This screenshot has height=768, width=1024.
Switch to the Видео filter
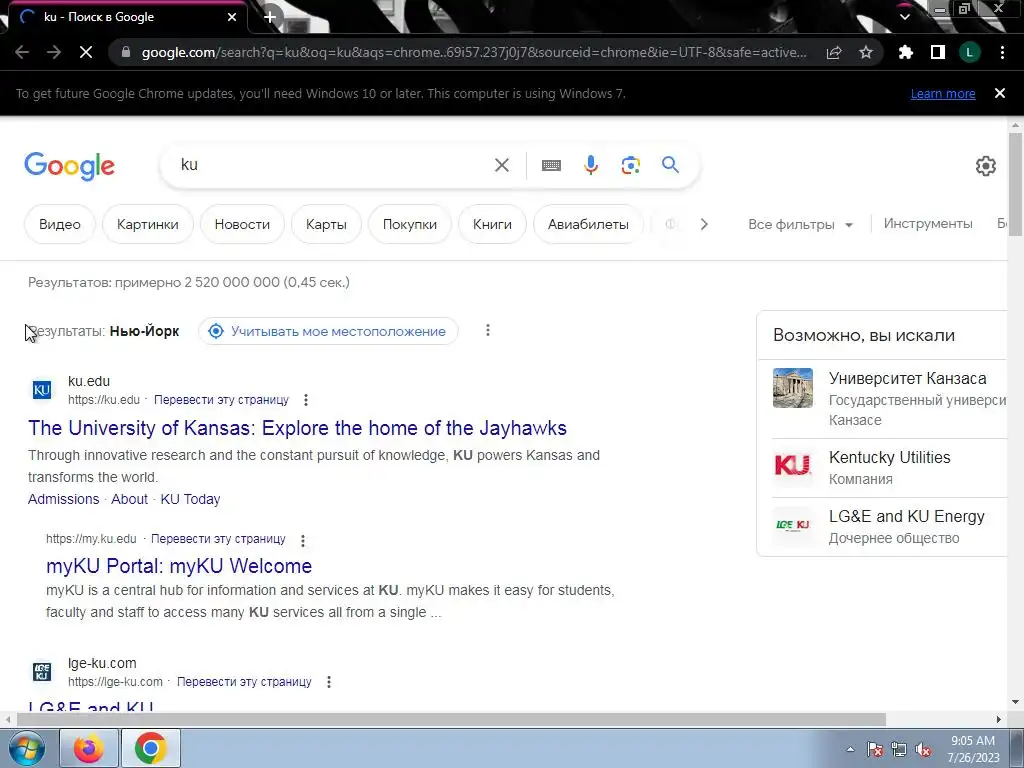click(60, 224)
